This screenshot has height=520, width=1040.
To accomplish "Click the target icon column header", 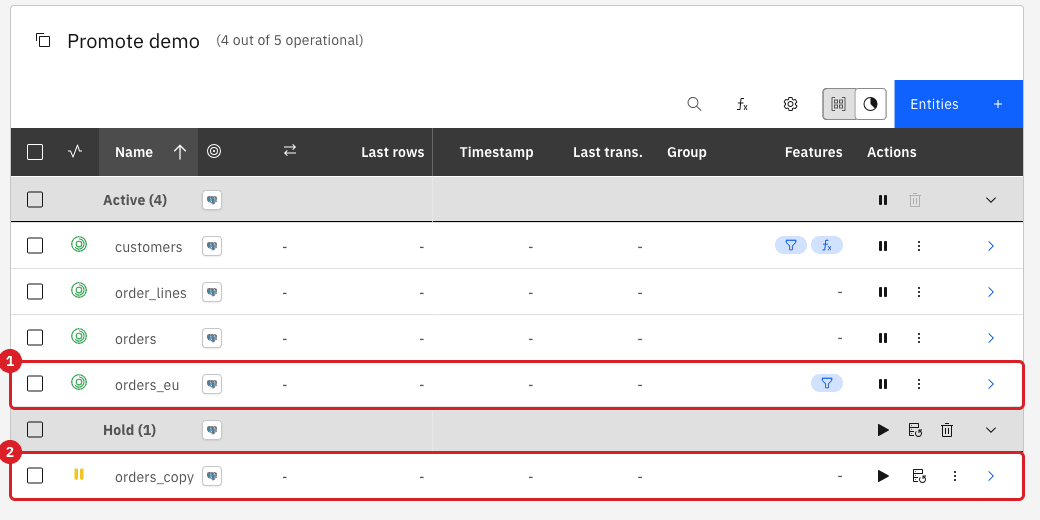I will click(214, 151).
